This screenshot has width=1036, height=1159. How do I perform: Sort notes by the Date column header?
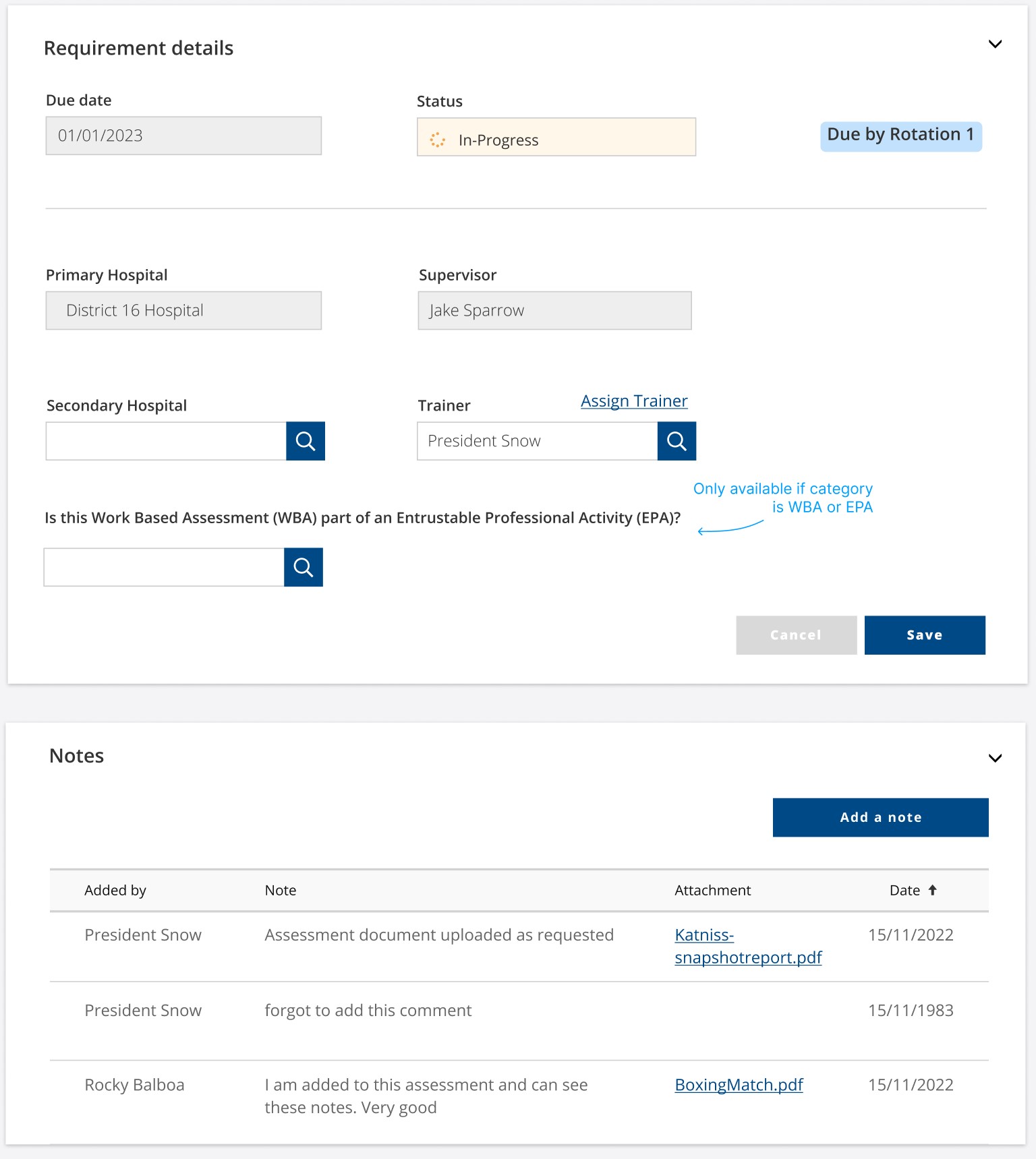pyautogui.click(x=904, y=890)
